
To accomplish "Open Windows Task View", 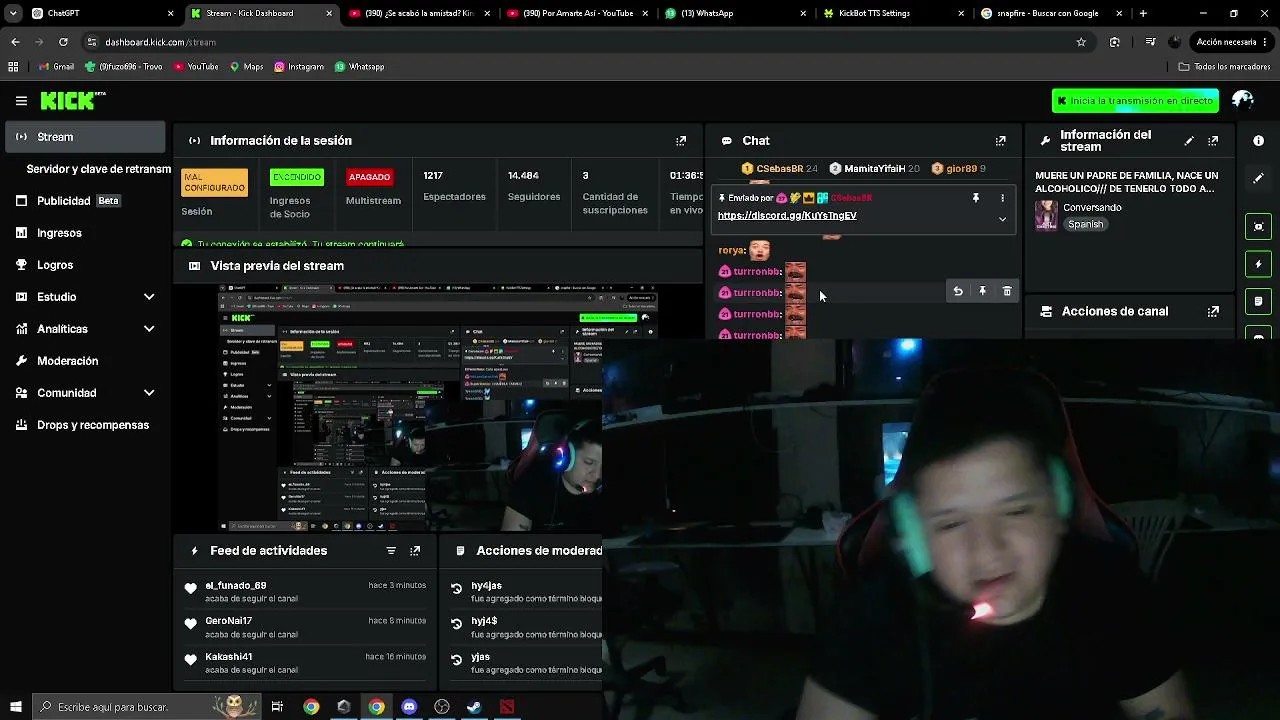I will 277,707.
